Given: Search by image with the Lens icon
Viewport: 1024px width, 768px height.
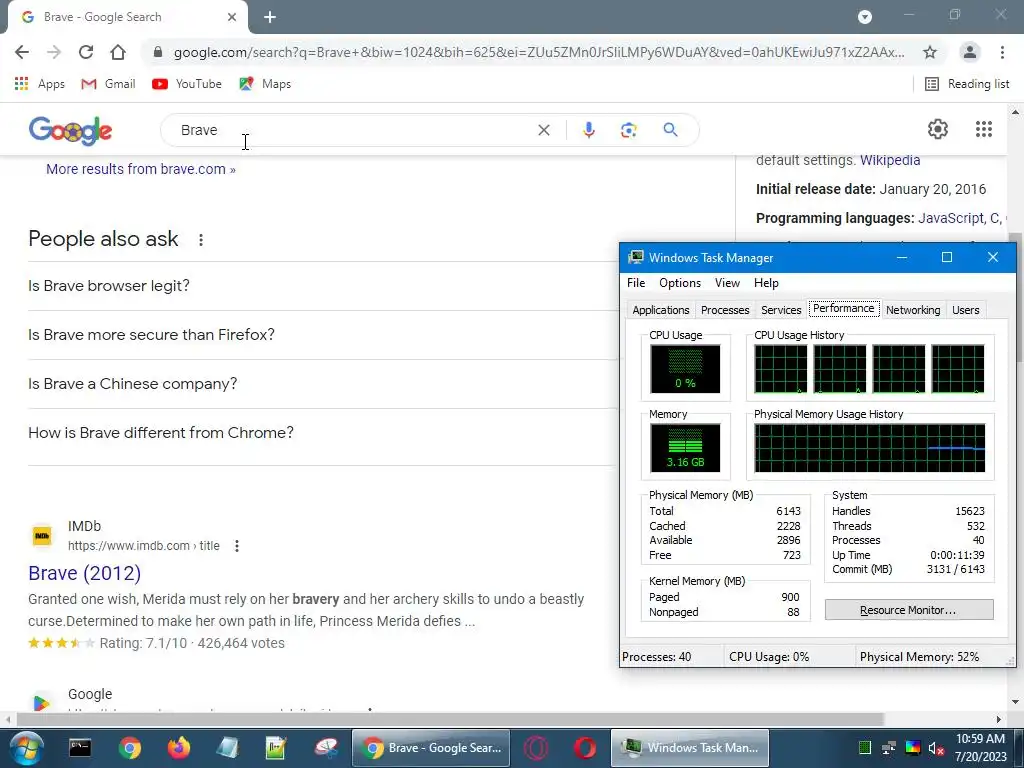Looking at the screenshot, I should click(x=628, y=130).
